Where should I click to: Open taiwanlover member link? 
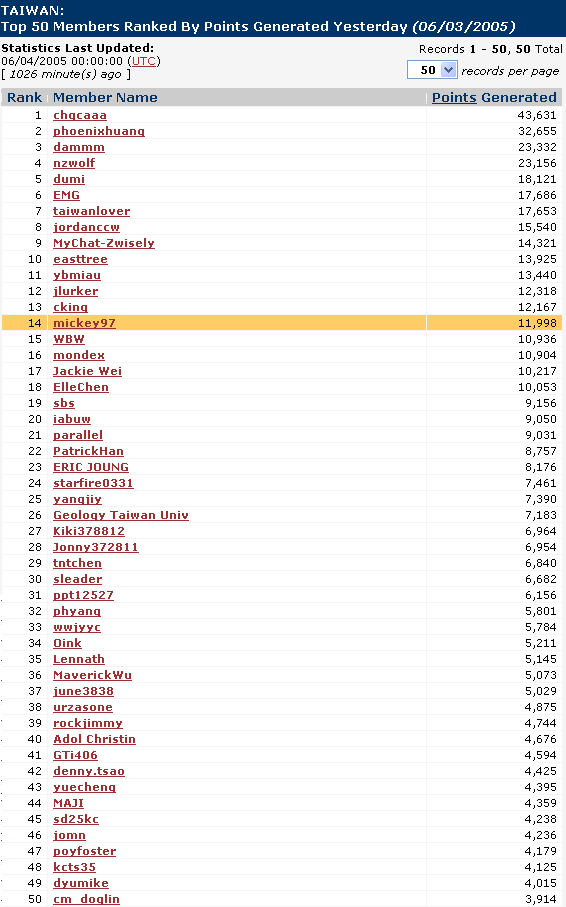click(91, 211)
